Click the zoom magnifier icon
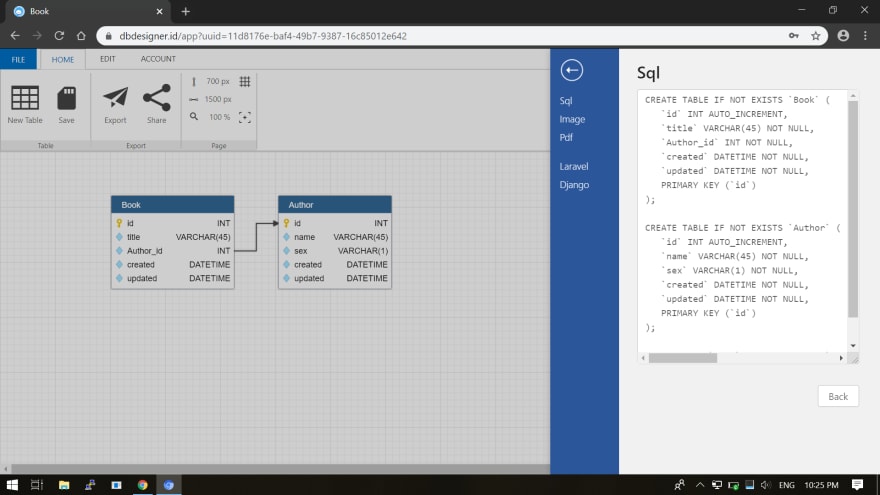 click(x=194, y=117)
